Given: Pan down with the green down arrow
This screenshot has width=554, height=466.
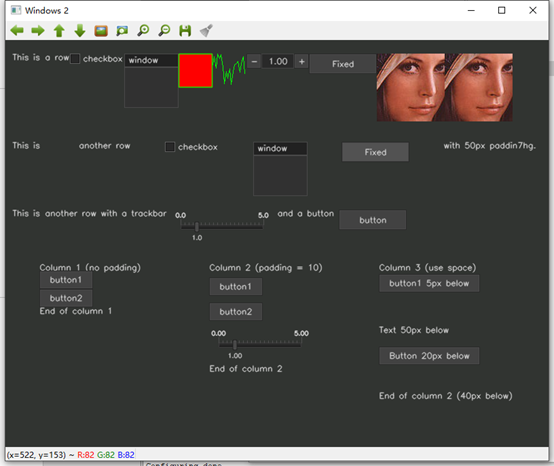Looking at the screenshot, I should (x=80, y=31).
